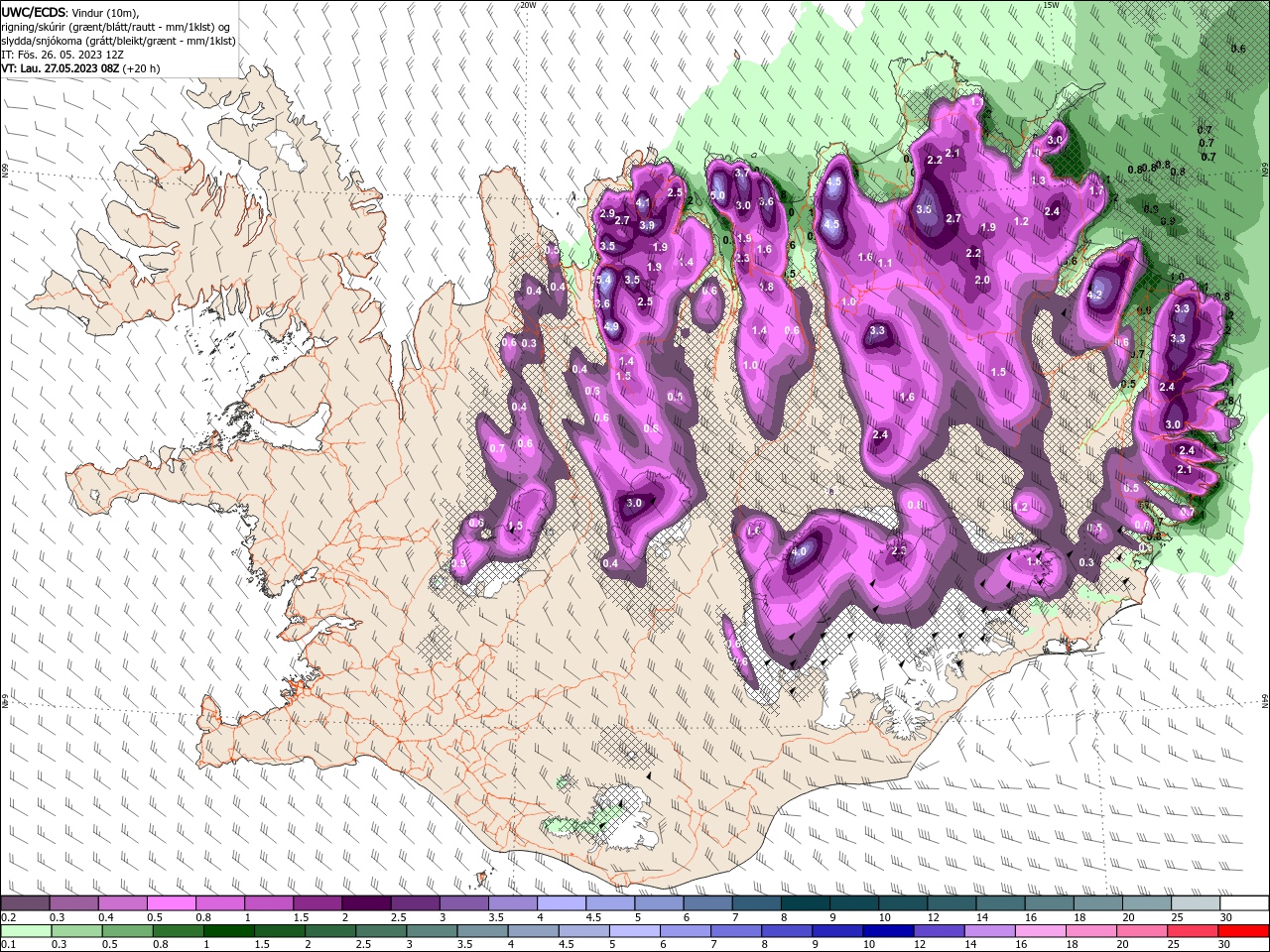Click the 4.9 snowfall value on map
This screenshot has height=952, width=1270.
click(x=611, y=326)
